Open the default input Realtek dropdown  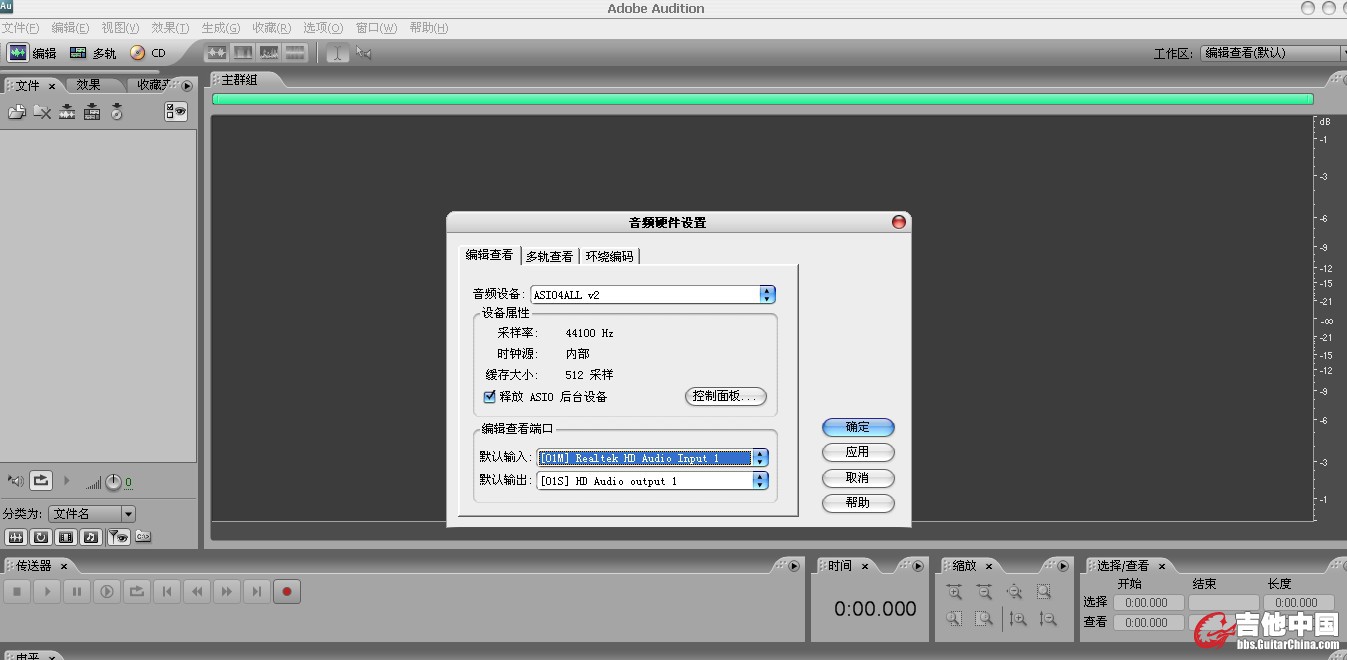(652, 458)
